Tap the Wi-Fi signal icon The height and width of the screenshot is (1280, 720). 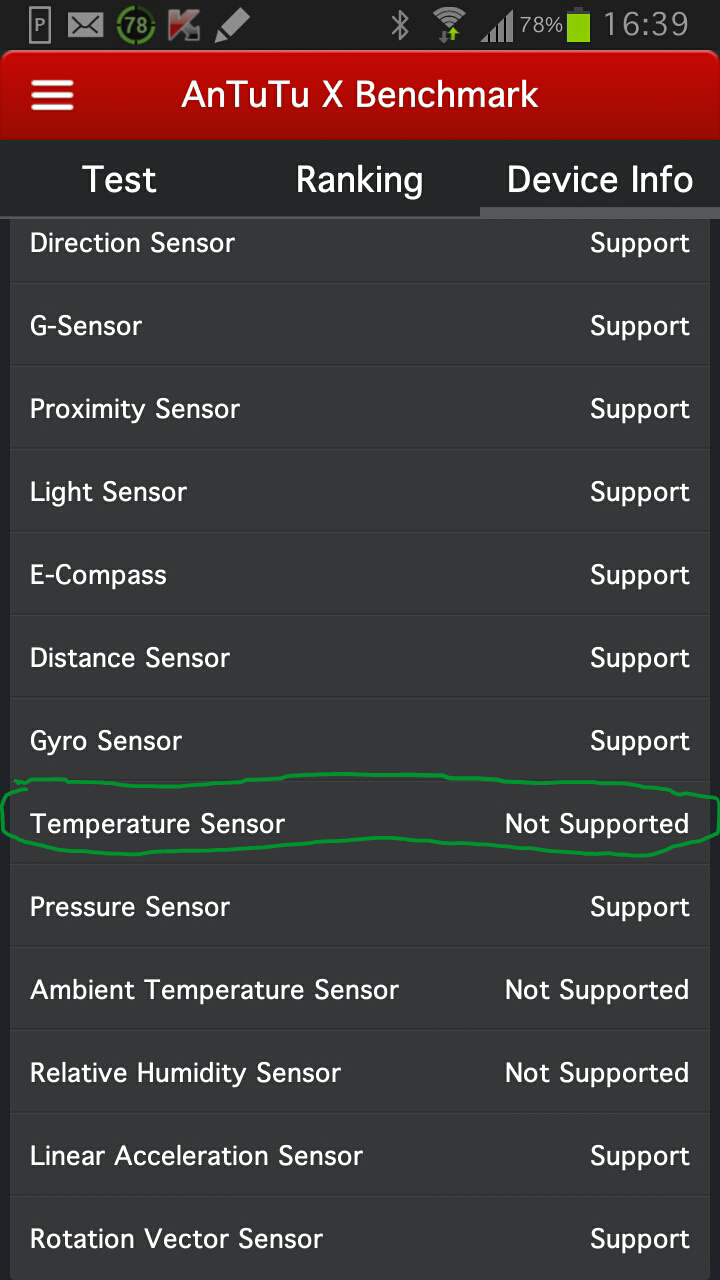point(449,25)
